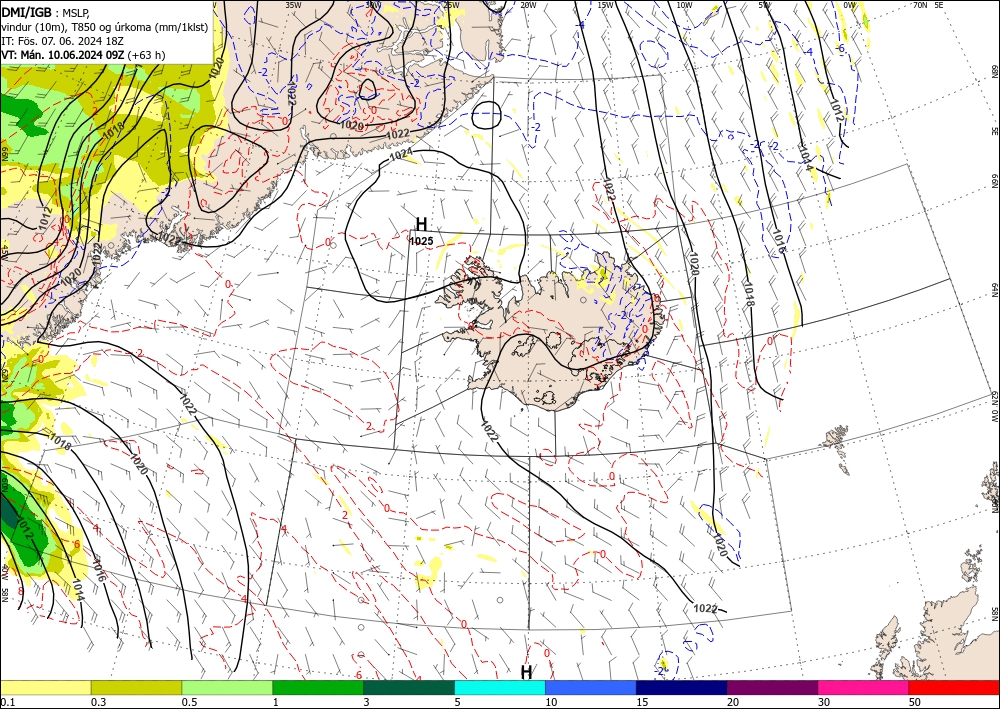Screen dimensions: 1000x709
Task: Click the "70N 5E" corner label
Action: 928,5
